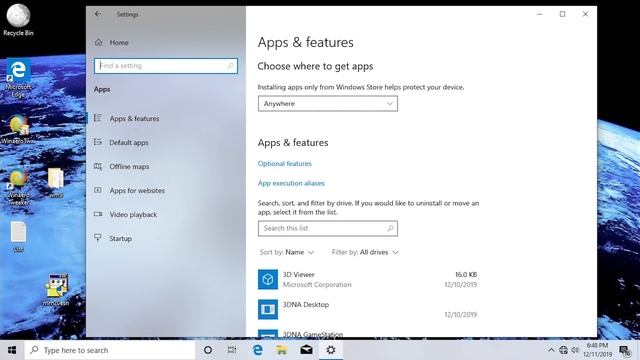Open Winaero Tweaker desktop shortcut
The image size is (640, 360).
18,187
